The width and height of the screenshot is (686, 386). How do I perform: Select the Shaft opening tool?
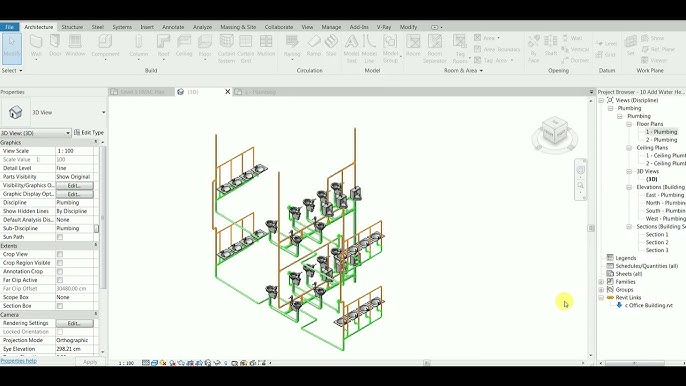pos(551,46)
